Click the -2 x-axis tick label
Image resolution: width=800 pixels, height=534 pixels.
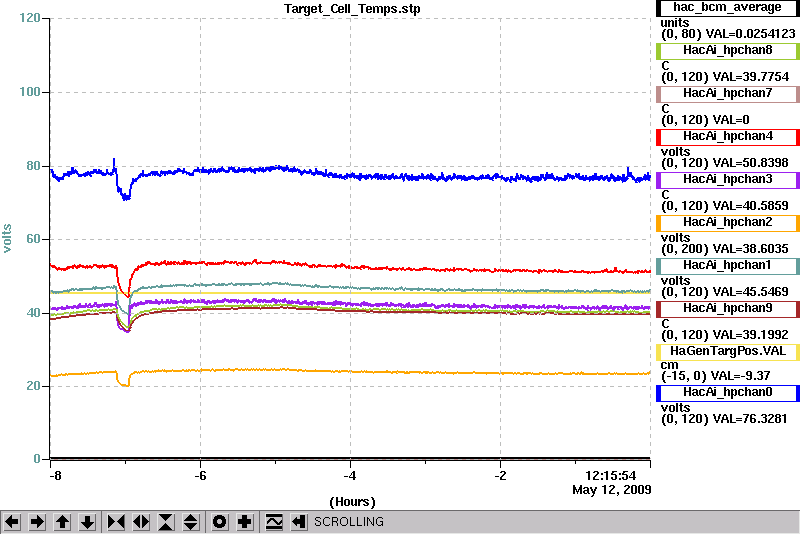pos(500,476)
